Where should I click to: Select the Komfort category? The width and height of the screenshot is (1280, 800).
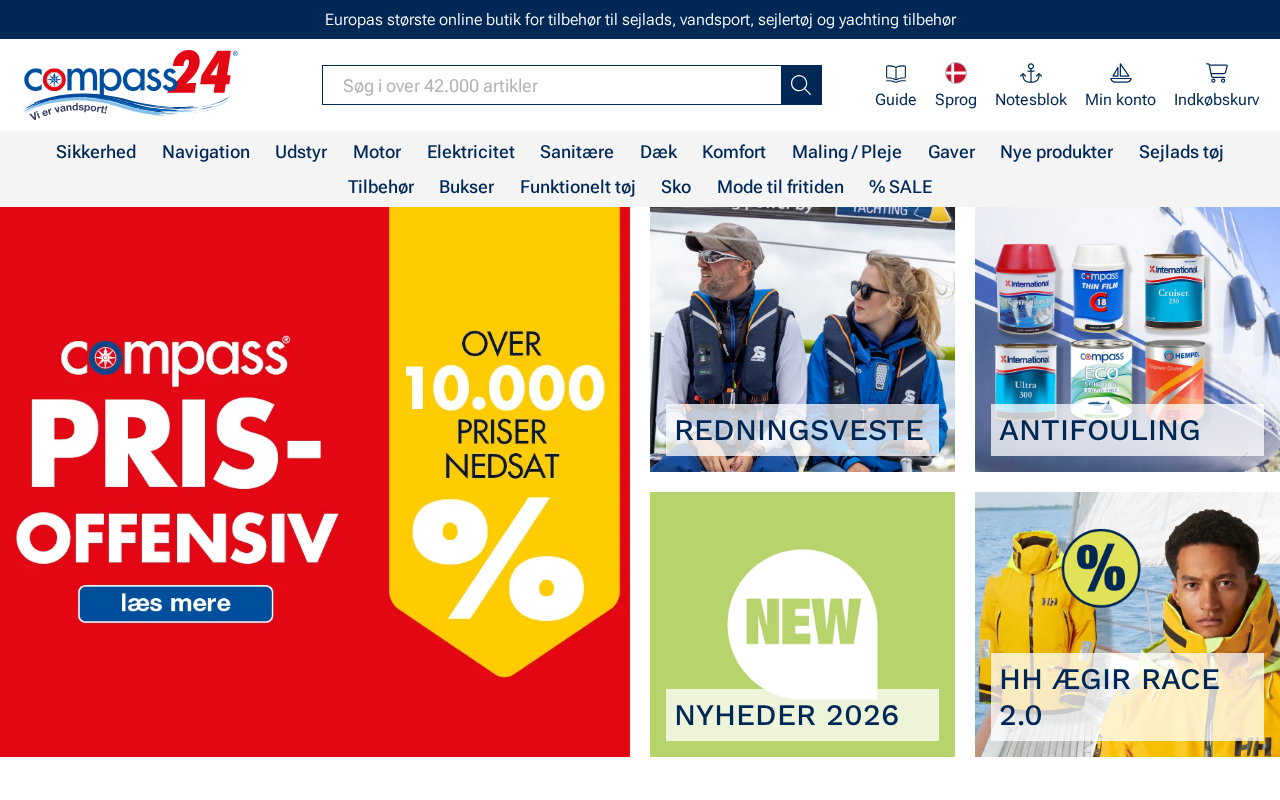(x=734, y=152)
